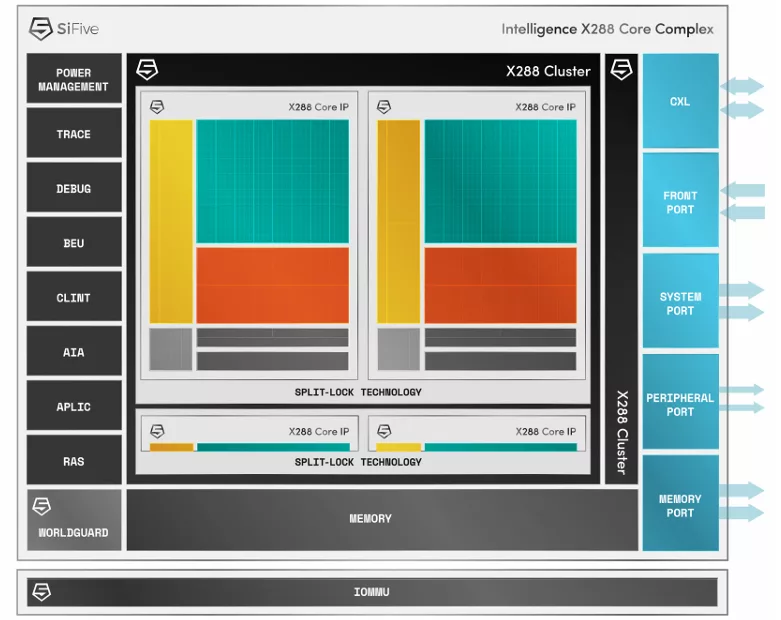The image size is (781, 620).
Task: Click the SiFive icon in the IOMMU bar
Action: (x=41, y=592)
